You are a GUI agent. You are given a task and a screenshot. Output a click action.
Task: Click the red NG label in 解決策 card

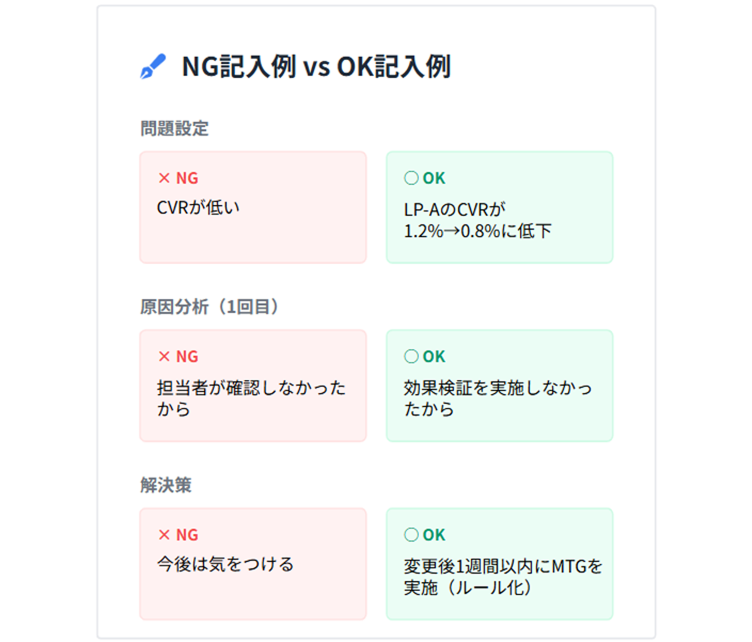[187, 535]
